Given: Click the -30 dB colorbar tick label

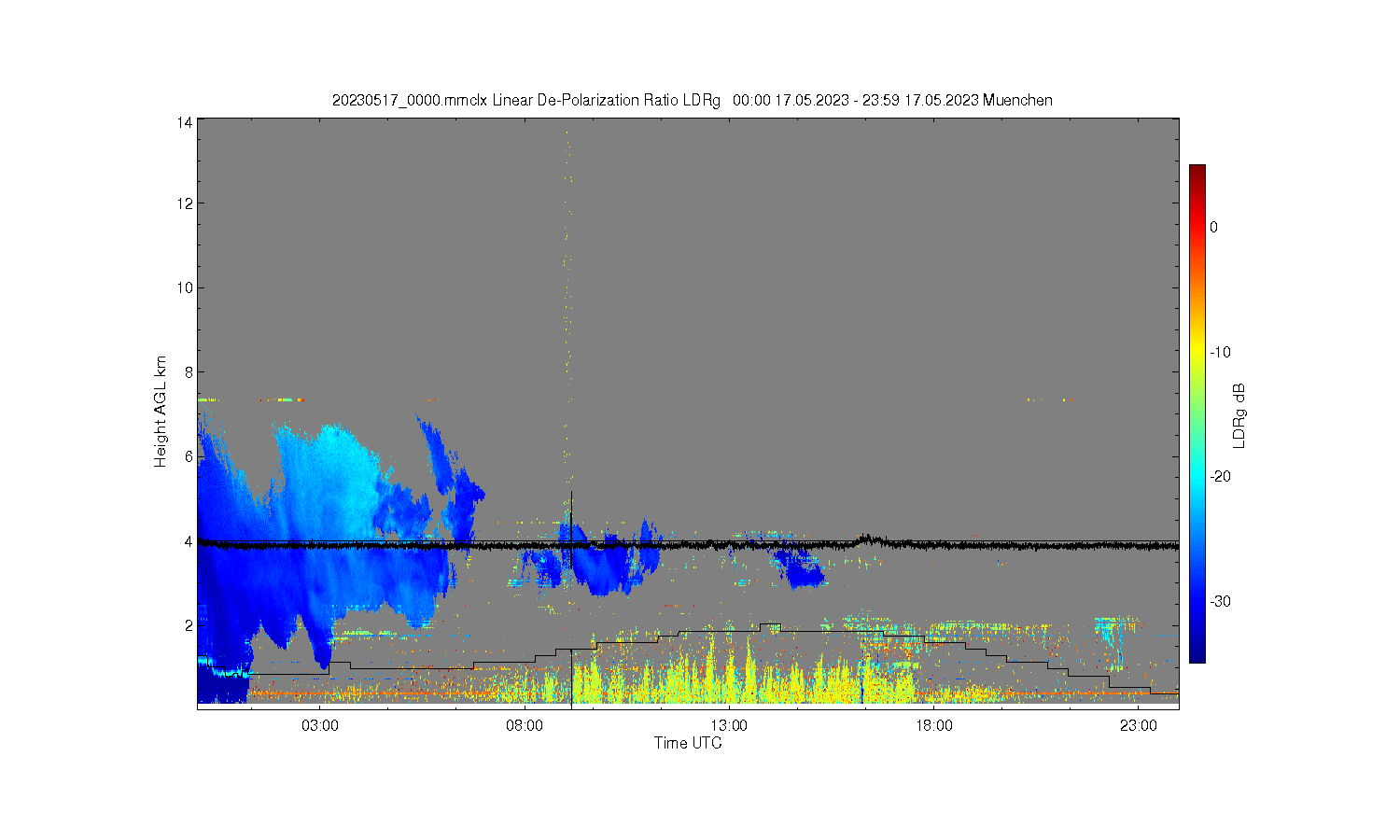Looking at the screenshot, I should (1220, 601).
